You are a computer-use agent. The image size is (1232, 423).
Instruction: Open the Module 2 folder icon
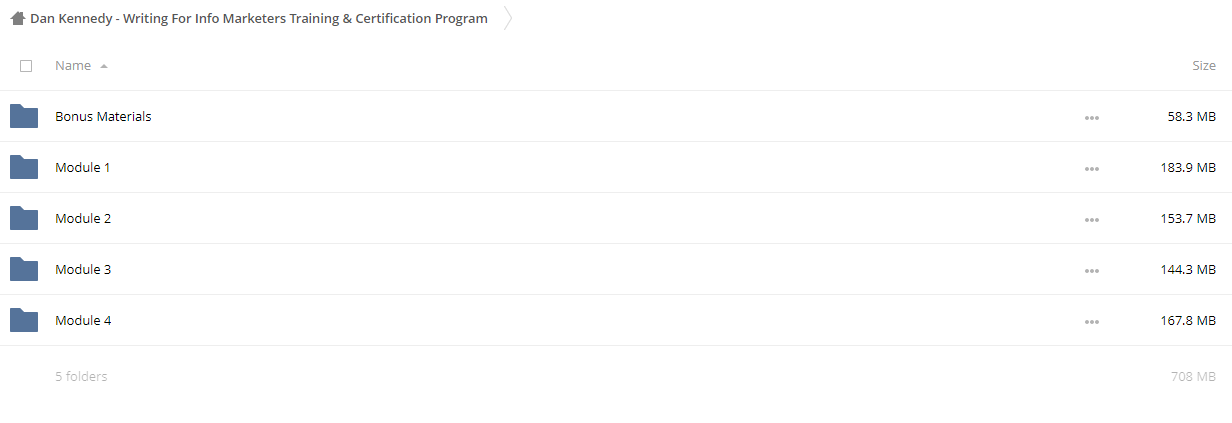pos(24,218)
